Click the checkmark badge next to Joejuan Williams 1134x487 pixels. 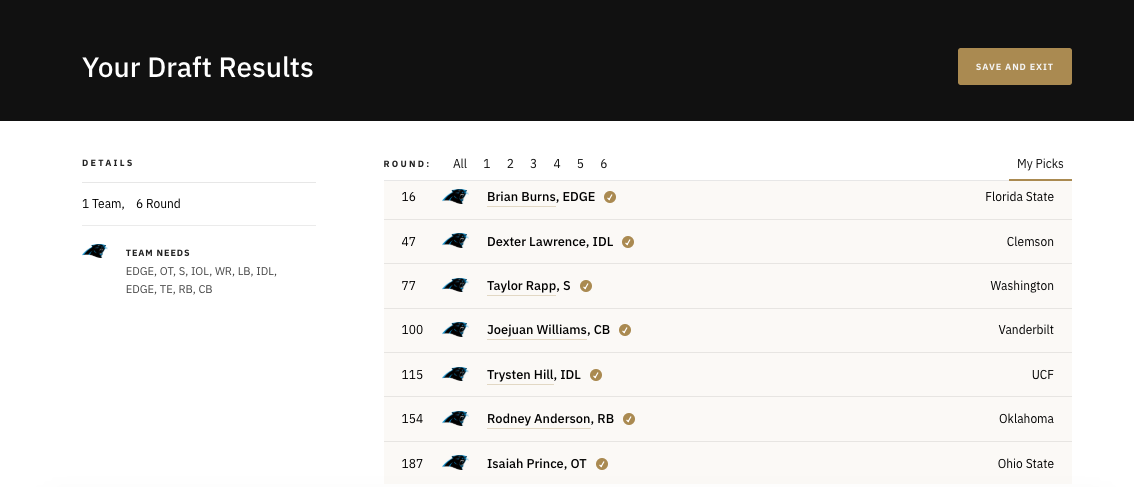click(x=625, y=330)
